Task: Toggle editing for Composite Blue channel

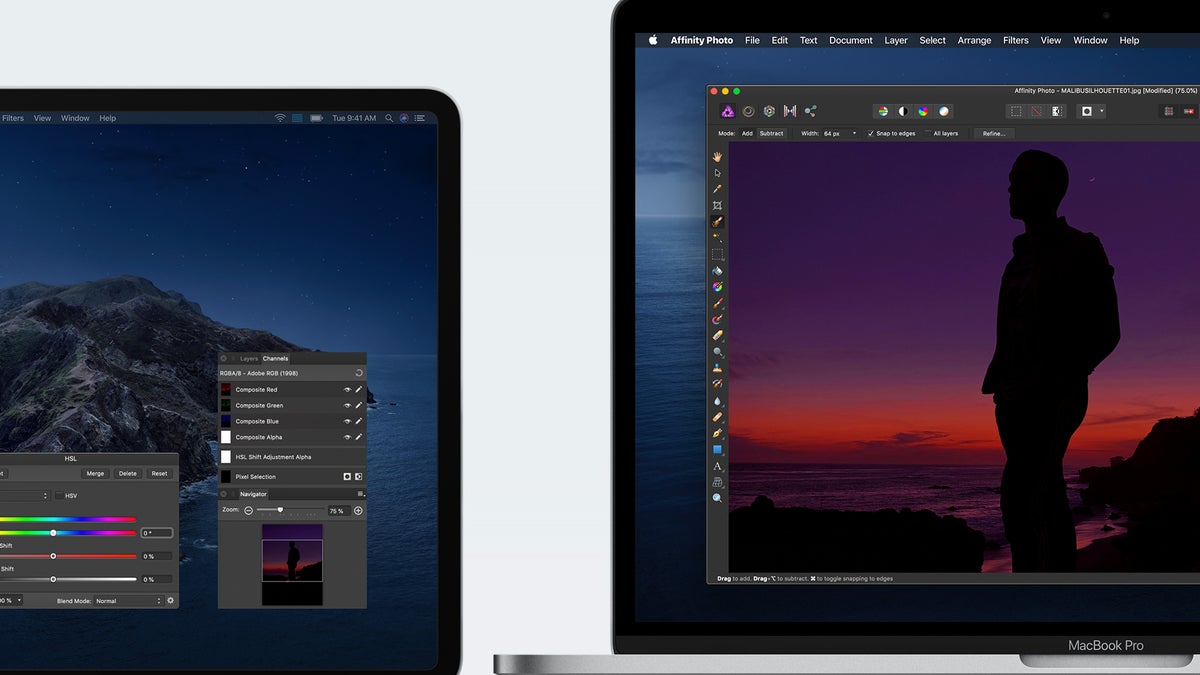Action: pos(359,421)
